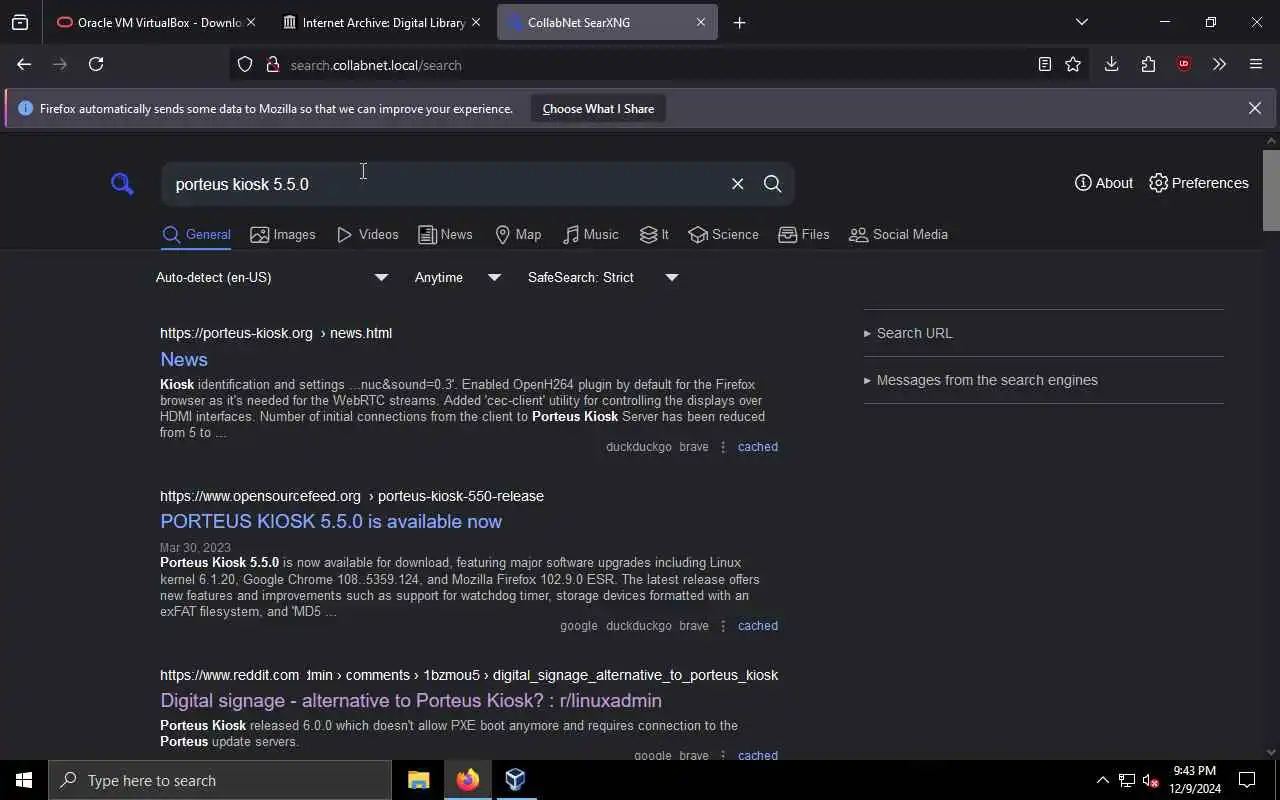Open PORTEUS KIOSK 5.5.0 is available result
Screen dimensions: 1280x800
pyautogui.click(x=331, y=521)
